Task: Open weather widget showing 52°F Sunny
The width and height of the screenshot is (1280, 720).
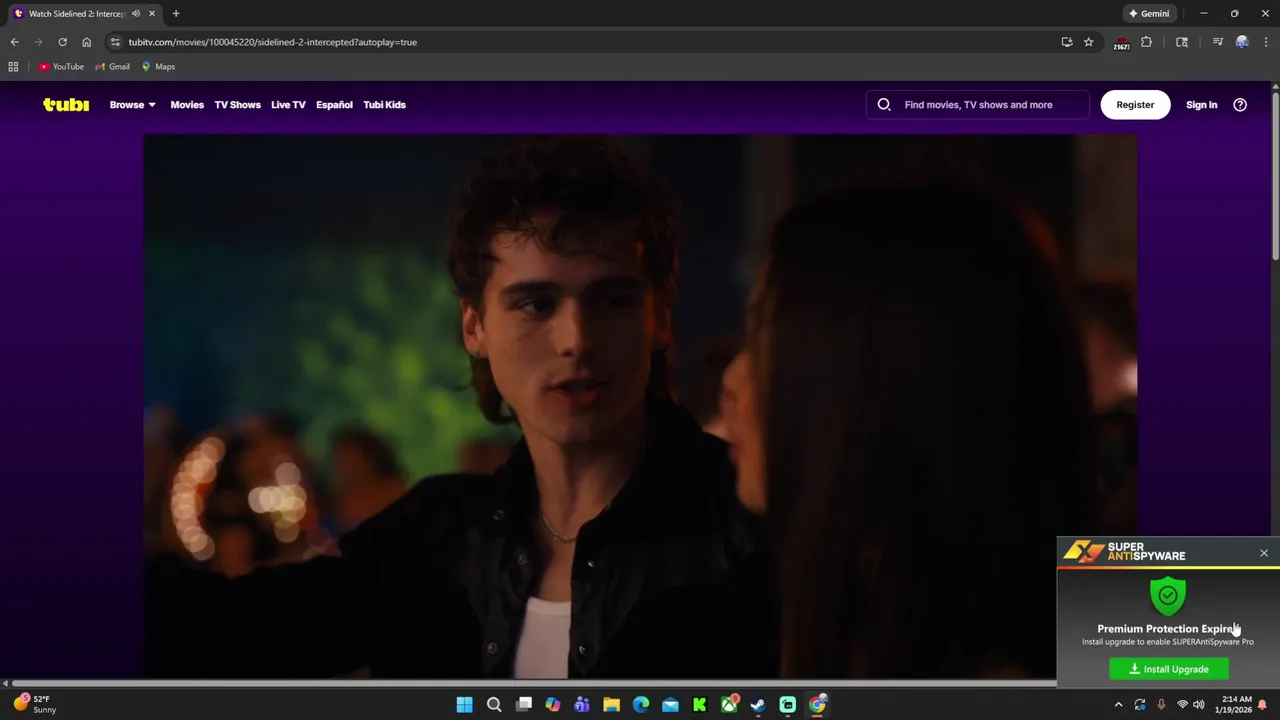Action: pyautogui.click(x=35, y=705)
